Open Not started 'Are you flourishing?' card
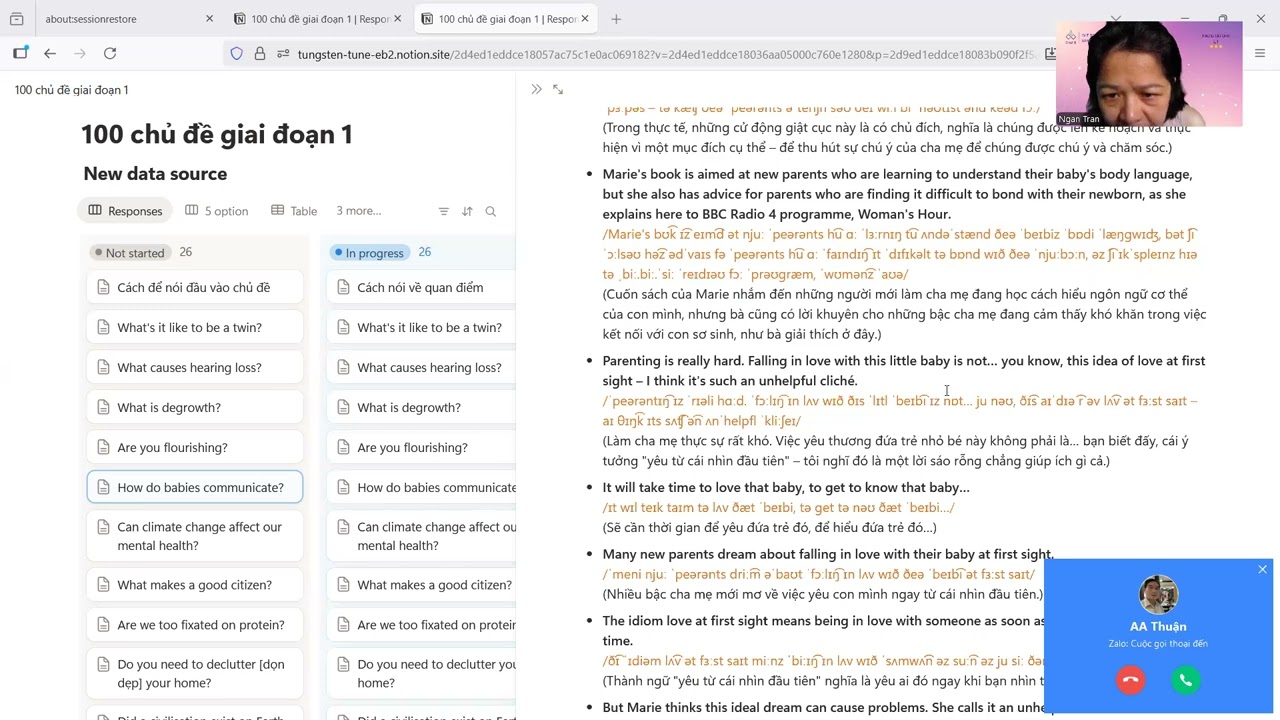The height and width of the screenshot is (720, 1280). coord(195,448)
